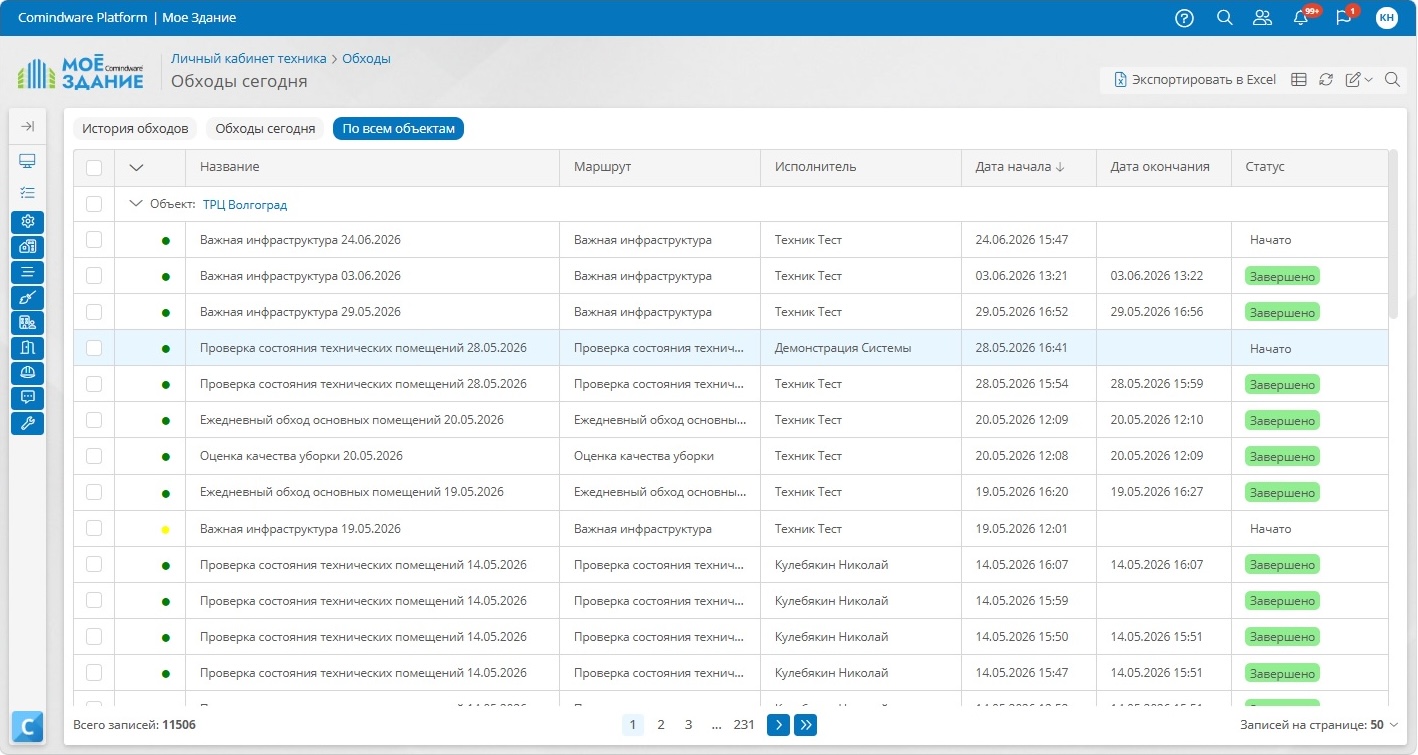1418x755 pixels.
Task: Open the Личный кабинет техника breadcrumb link
Action: tap(249, 59)
